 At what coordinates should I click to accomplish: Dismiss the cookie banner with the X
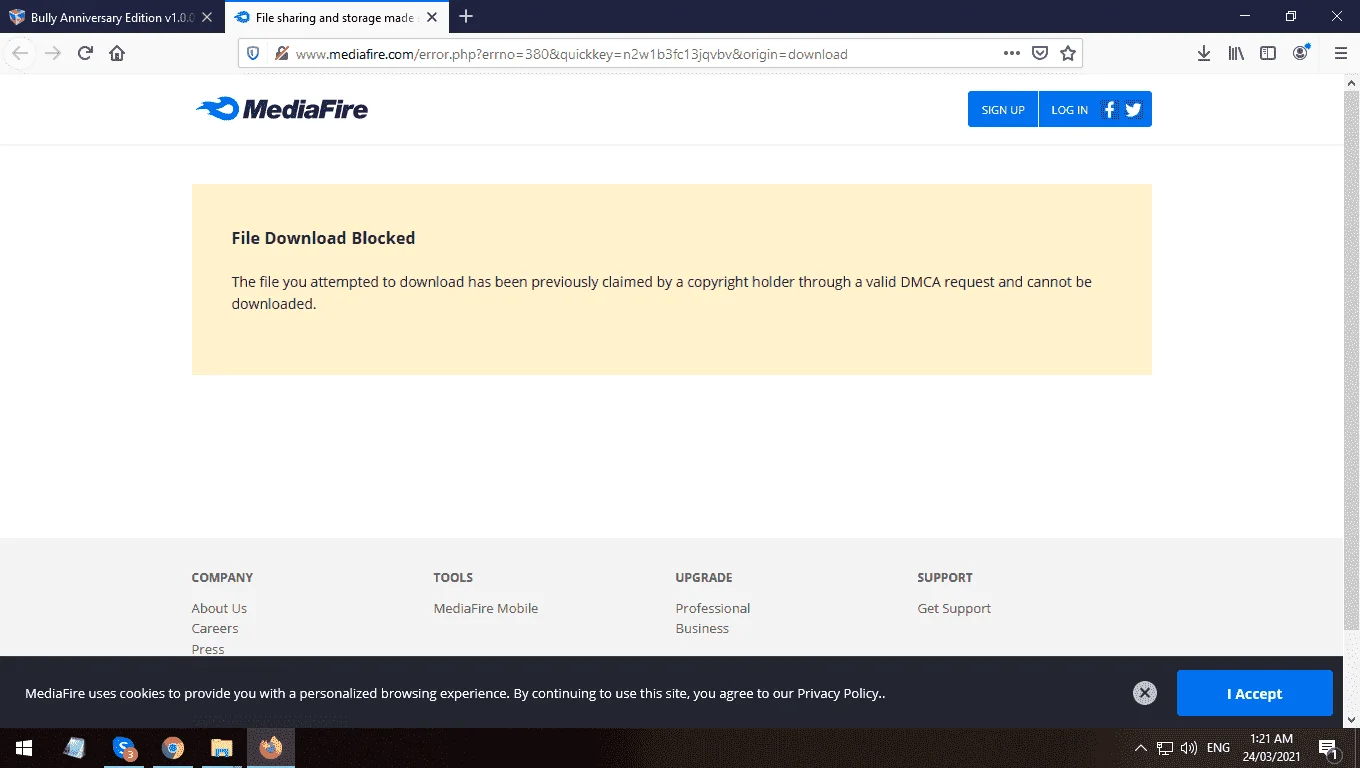(x=1145, y=693)
